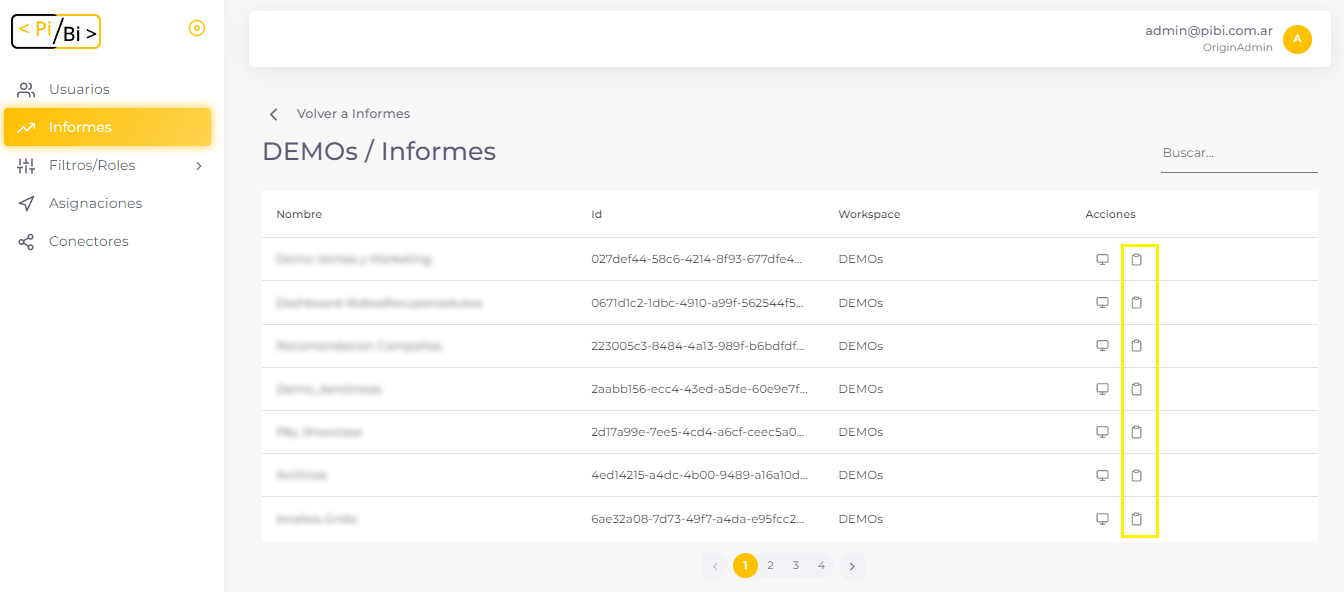Open the Conectores menu item
The width and height of the screenshot is (1344, 592).
pos(89,241)
